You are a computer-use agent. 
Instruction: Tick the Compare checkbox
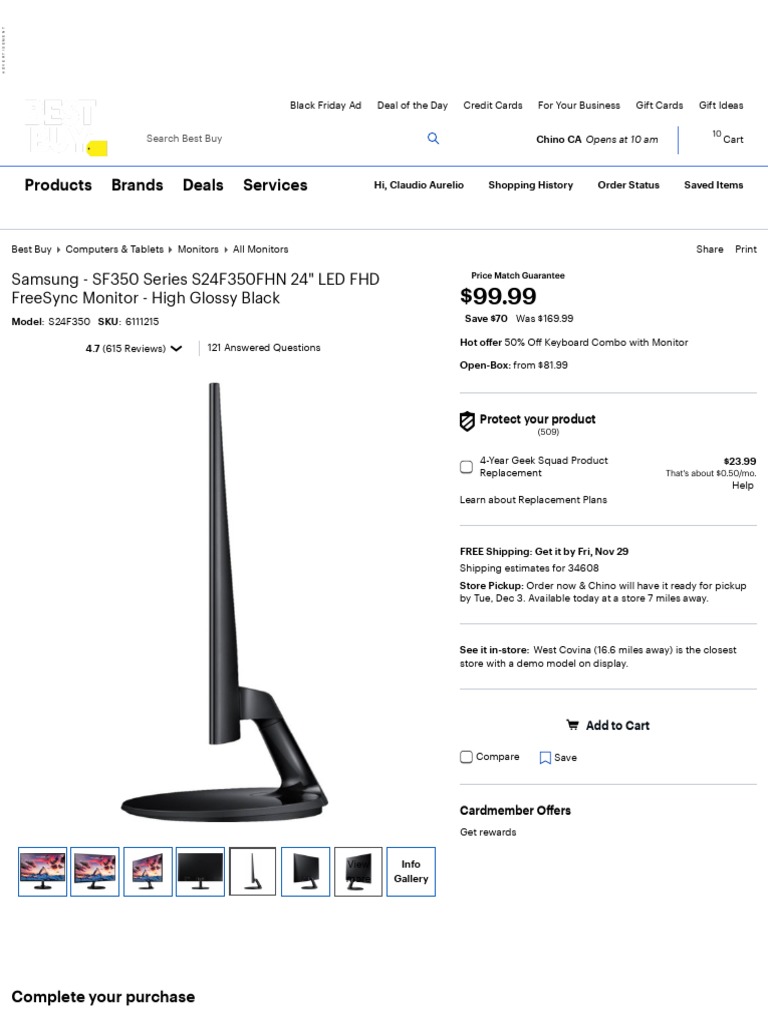(x=466, y=757)
